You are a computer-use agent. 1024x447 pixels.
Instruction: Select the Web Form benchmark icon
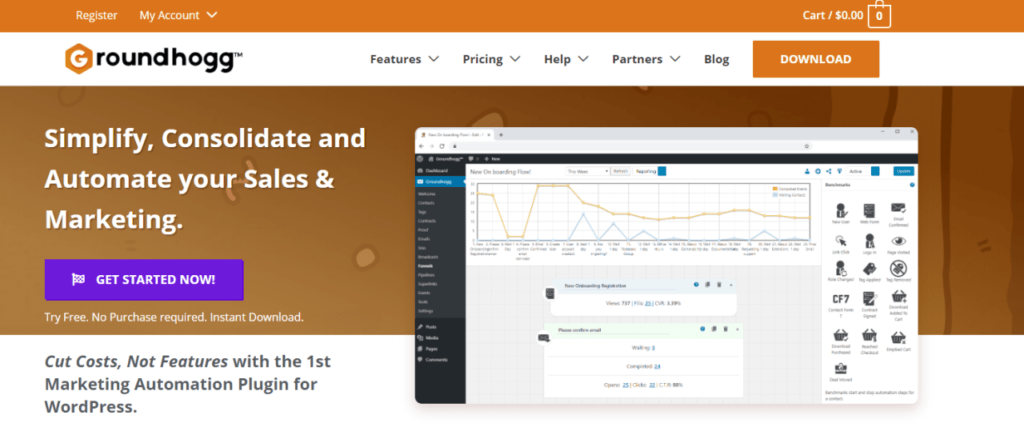point(869,211)
